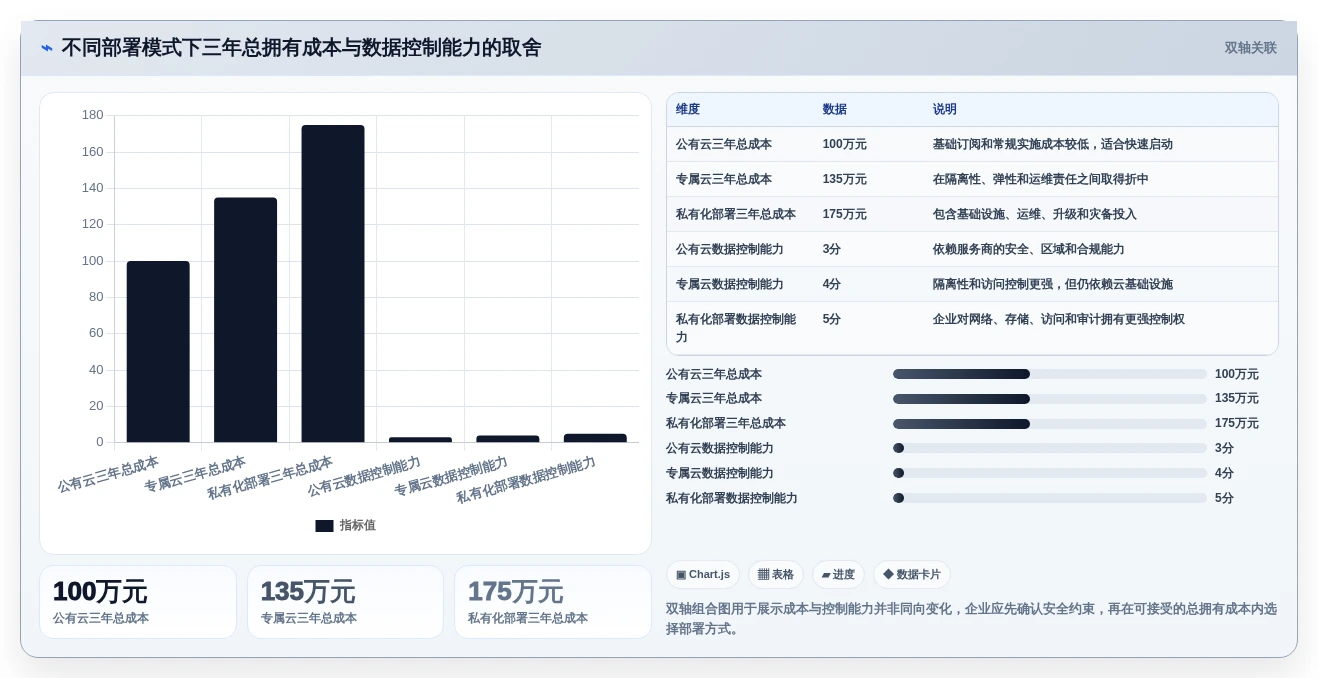Open the 175万元 私有化部署 summary card

pyautogui.click(x=552, y=602)
